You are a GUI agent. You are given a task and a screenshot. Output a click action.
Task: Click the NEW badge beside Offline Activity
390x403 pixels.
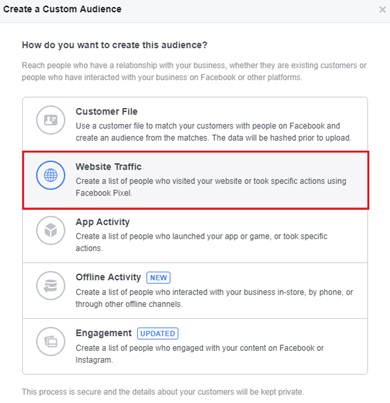tap(158, 277)
